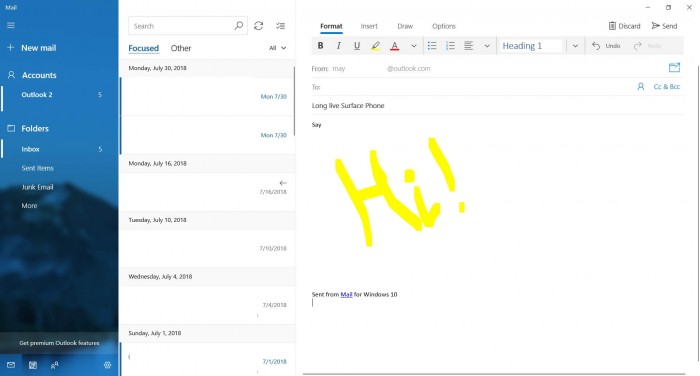The image size is (700, 376).
Task: Open the message dated 7/4/2018
Action: click(207, 305)
